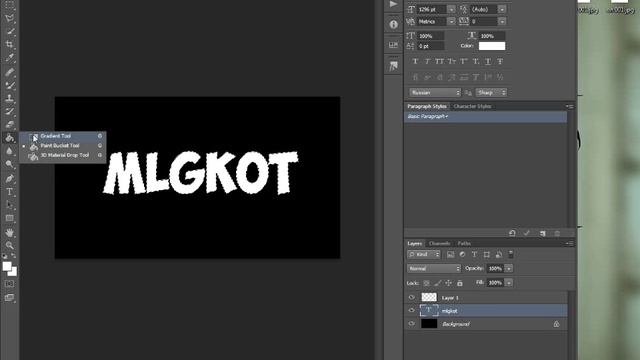Select the Hand tool
The image size is (640, 360).
9,233
